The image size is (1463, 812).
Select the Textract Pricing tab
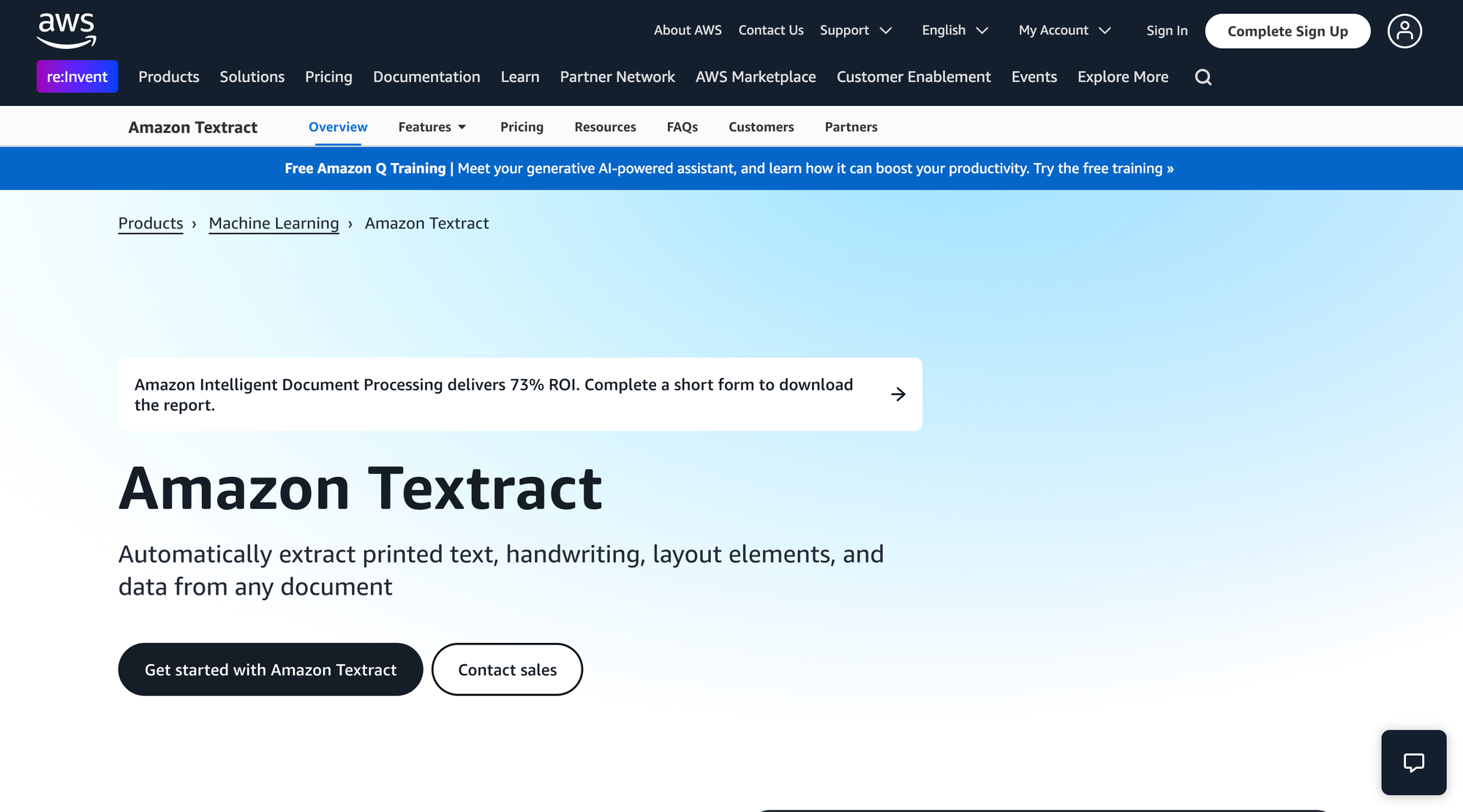pyautogui.click(x=522, y=127)
